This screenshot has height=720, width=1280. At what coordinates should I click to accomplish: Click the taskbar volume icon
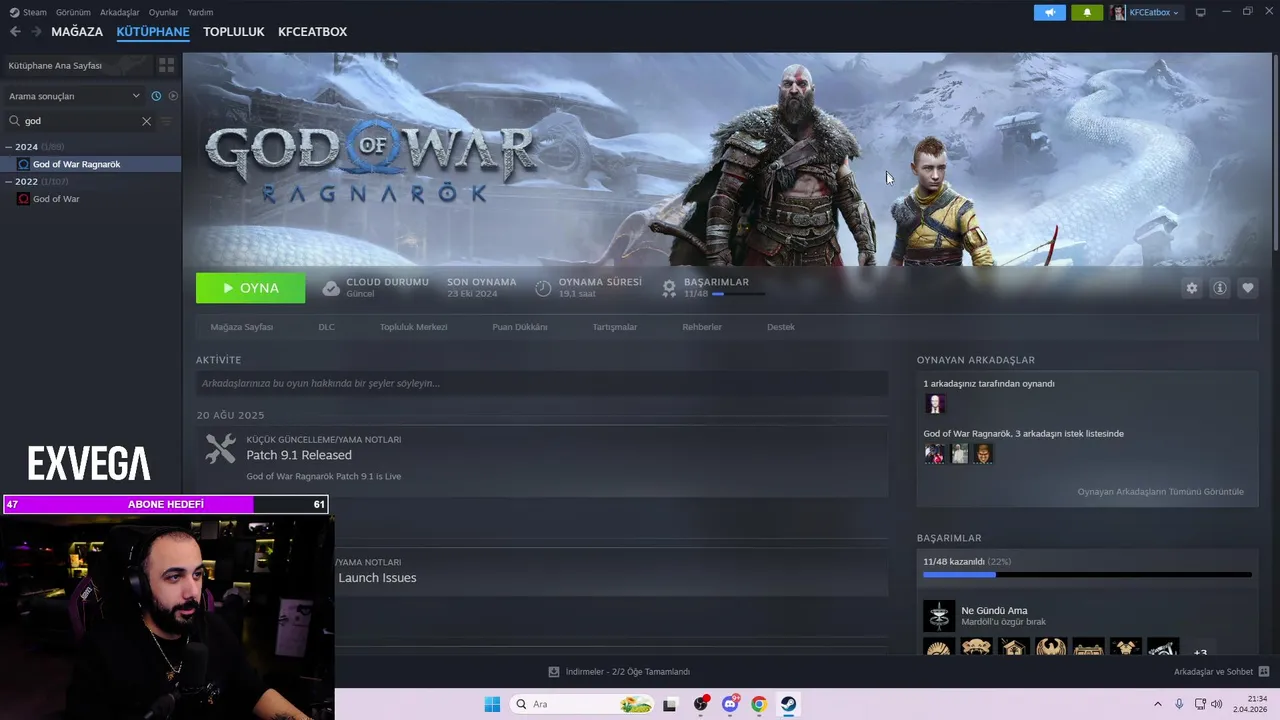coord(1217,704)
